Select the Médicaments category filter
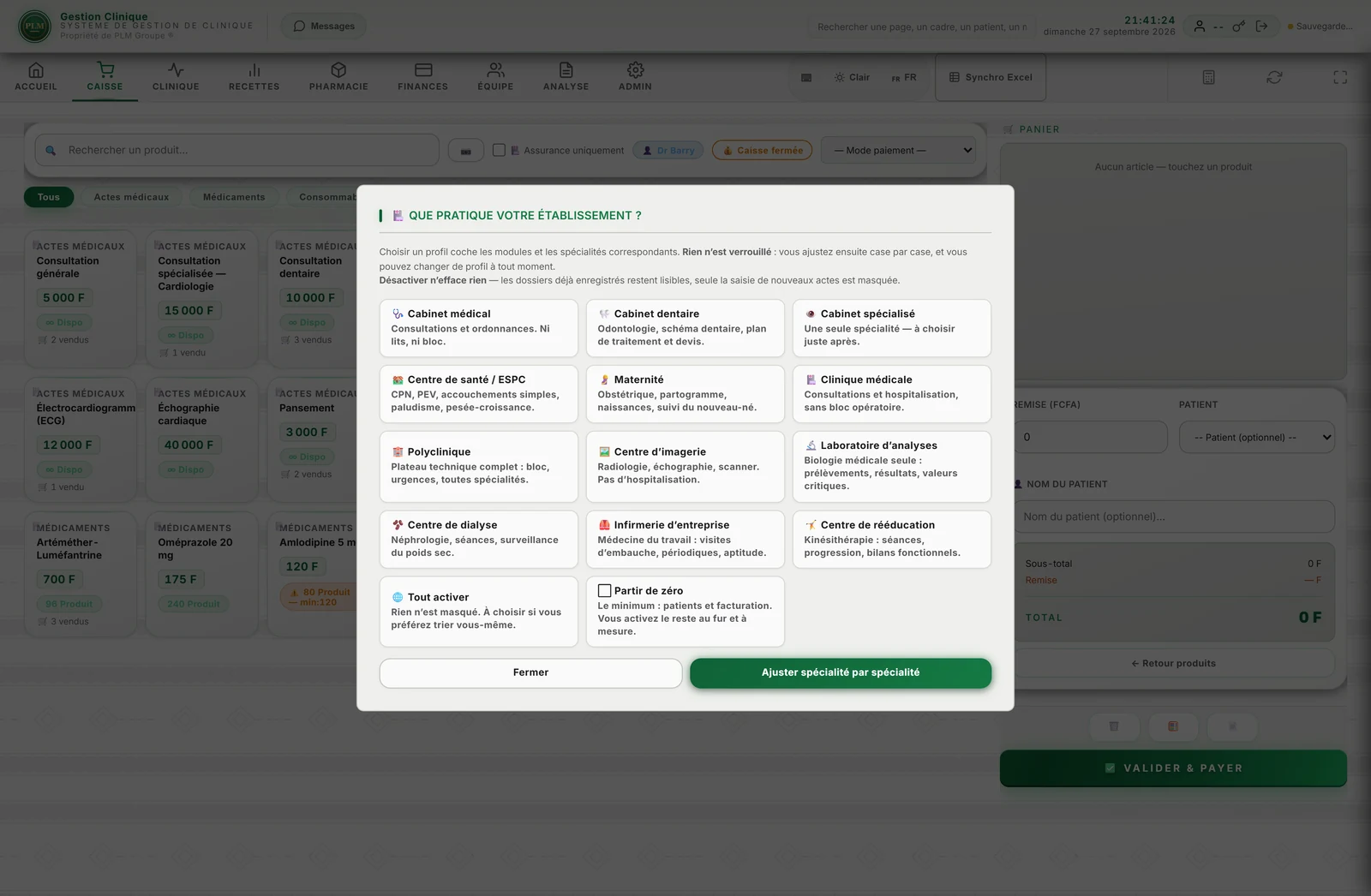 click(234, 197)
